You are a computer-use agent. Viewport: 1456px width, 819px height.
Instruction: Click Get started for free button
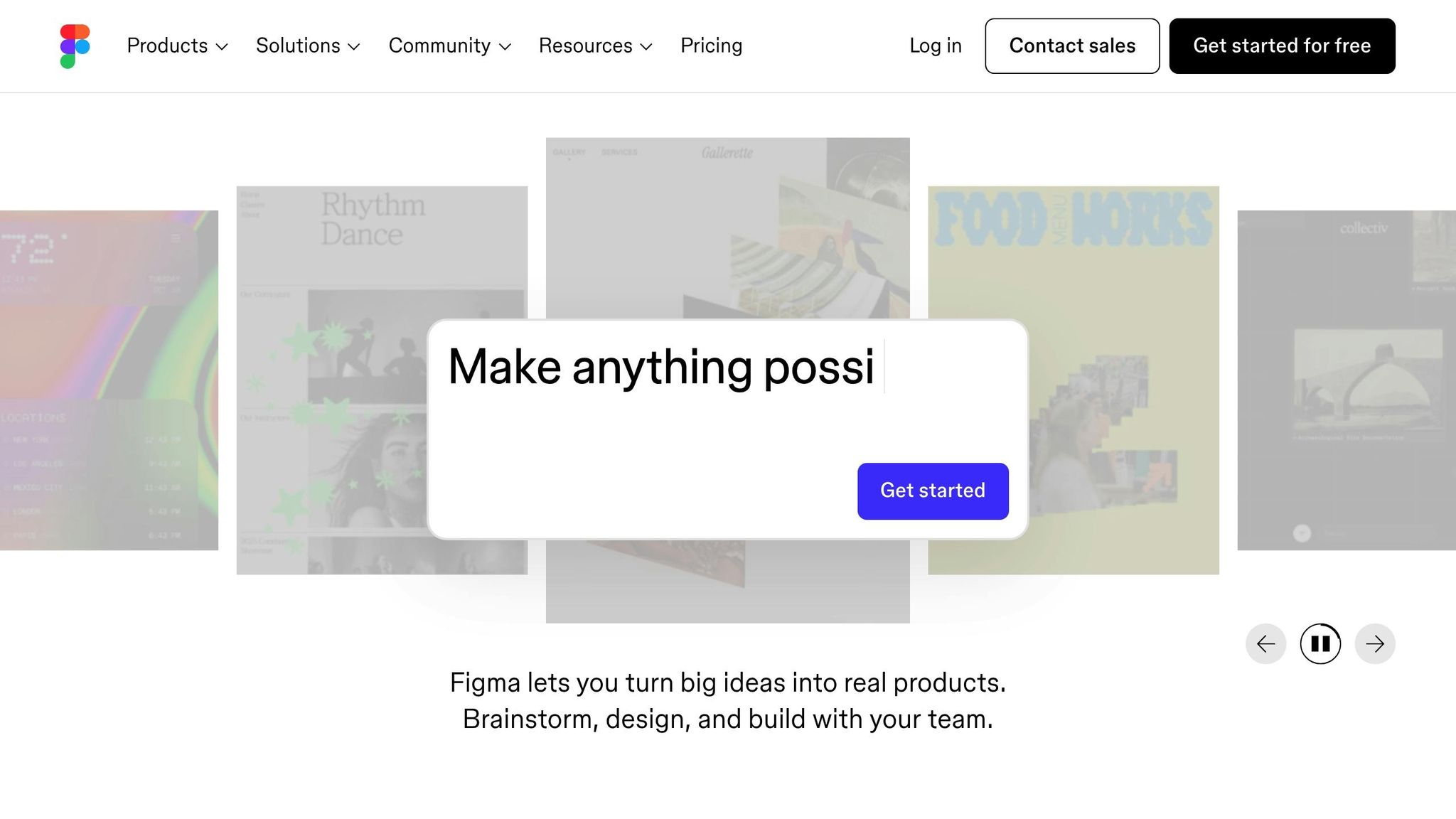pos(1282,46)
